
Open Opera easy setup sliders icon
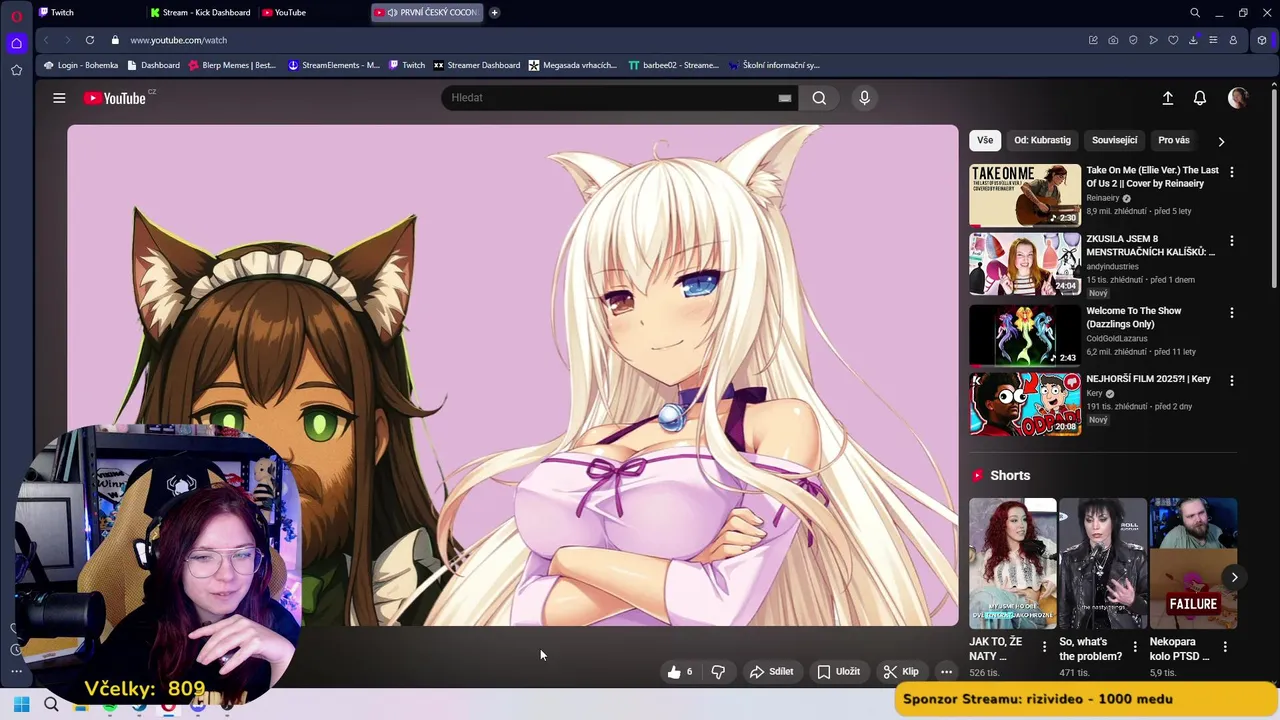[x=1213, y=40]
